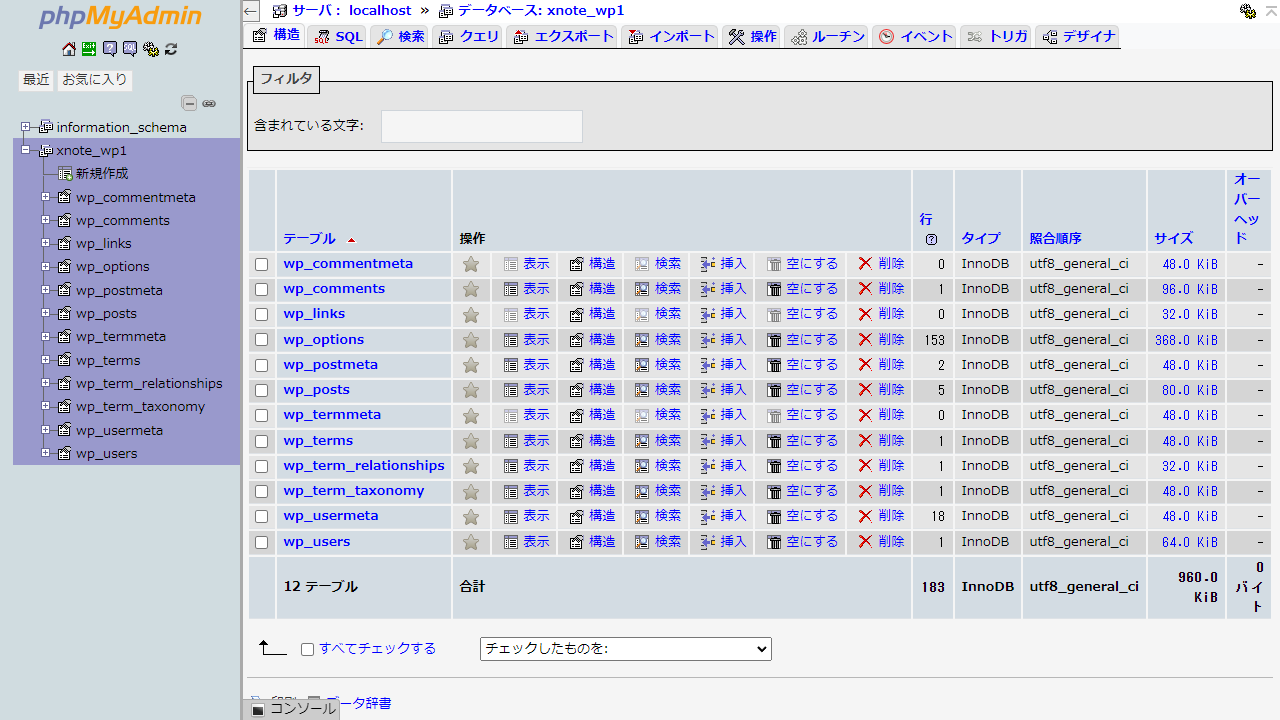
Task: Toggle link with main panel icon
Action: (209, 103)
